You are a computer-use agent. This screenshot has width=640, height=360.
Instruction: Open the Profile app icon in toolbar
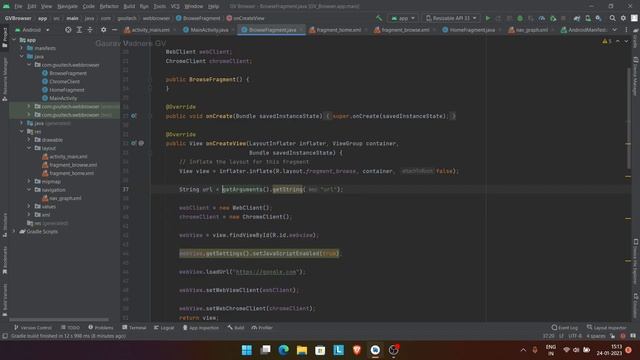click(542, 18)
